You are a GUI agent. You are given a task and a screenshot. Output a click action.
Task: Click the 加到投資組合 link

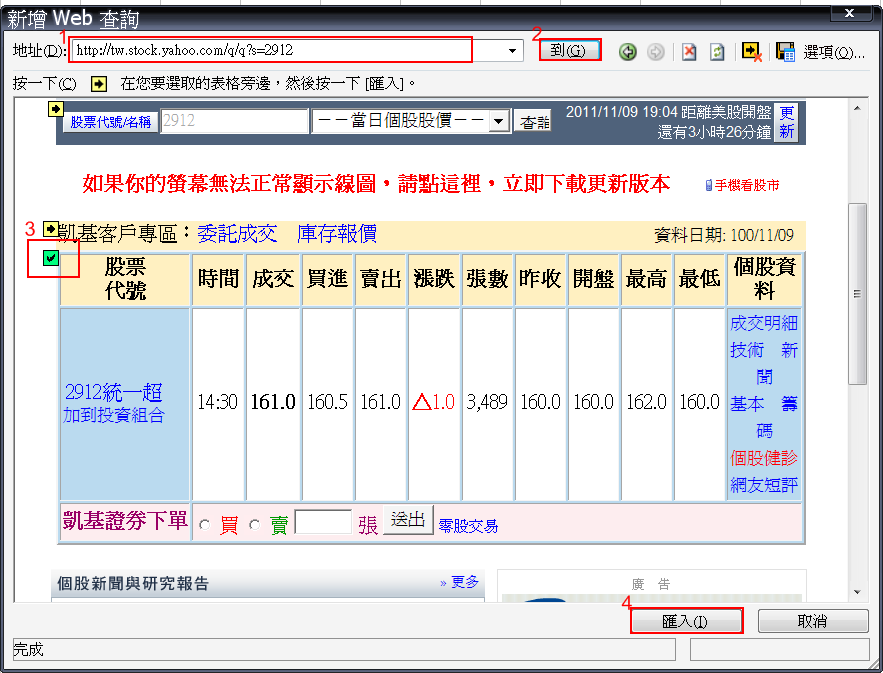[x=114, y=416]
